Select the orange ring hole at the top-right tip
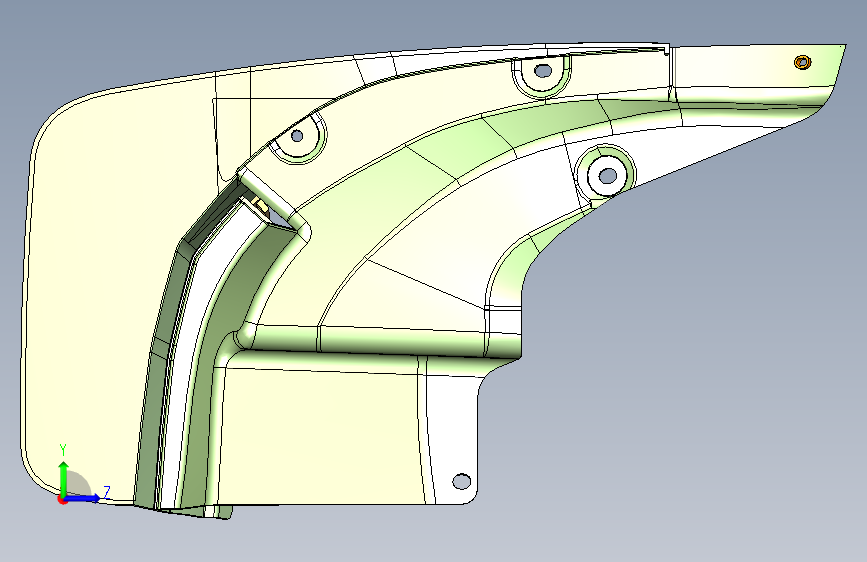The height and width of the screenshot is (562, 867). click(802, 62)
